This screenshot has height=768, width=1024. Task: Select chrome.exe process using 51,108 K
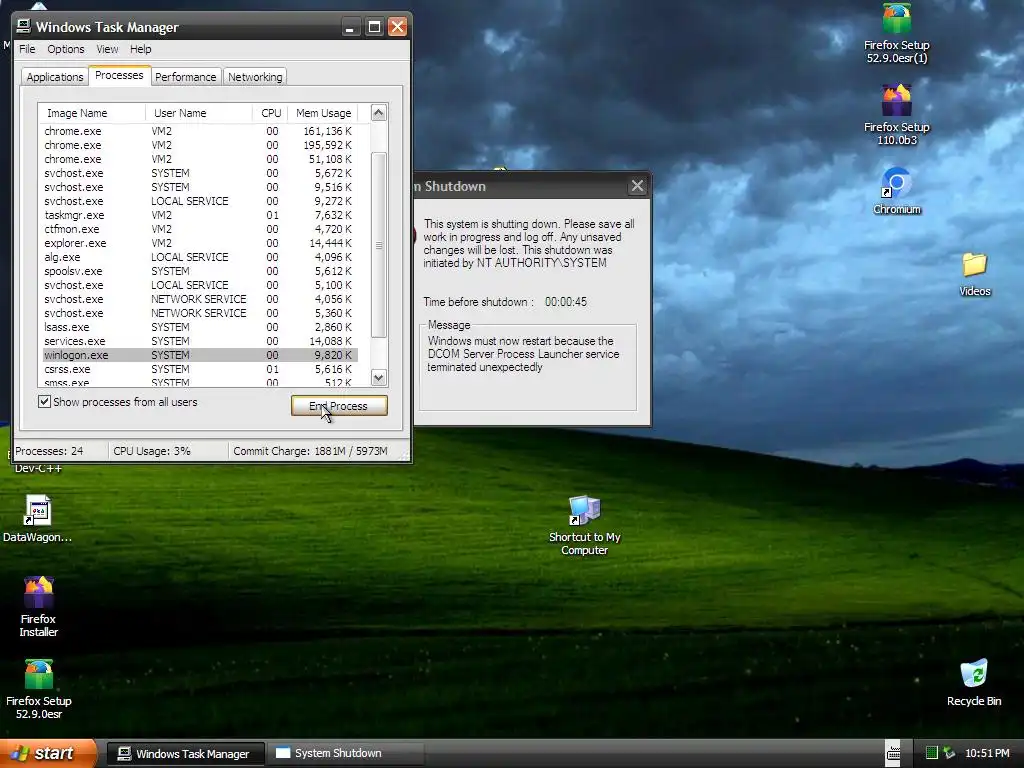(199, 159)
